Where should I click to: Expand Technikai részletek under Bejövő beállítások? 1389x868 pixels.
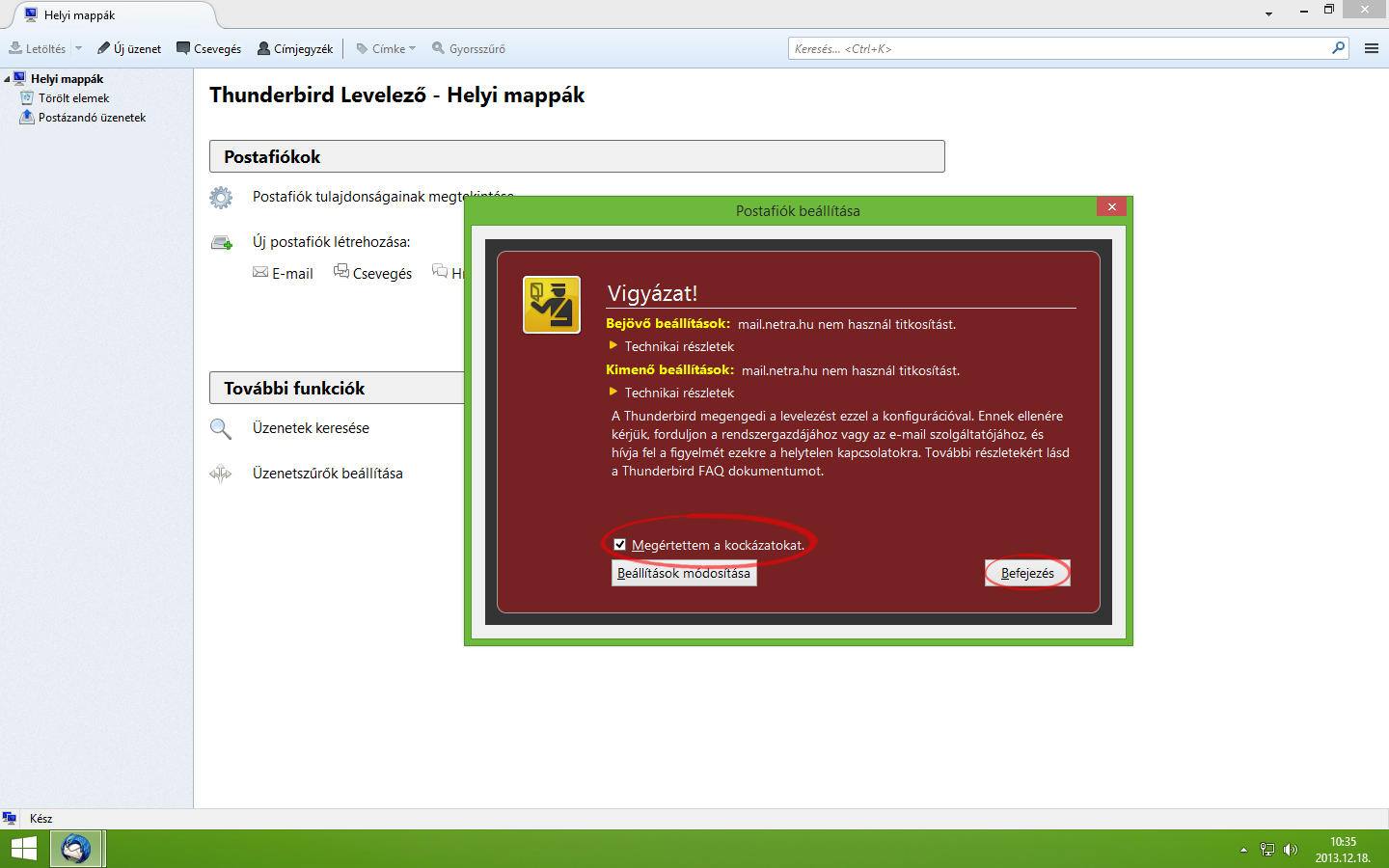[613, 346]
